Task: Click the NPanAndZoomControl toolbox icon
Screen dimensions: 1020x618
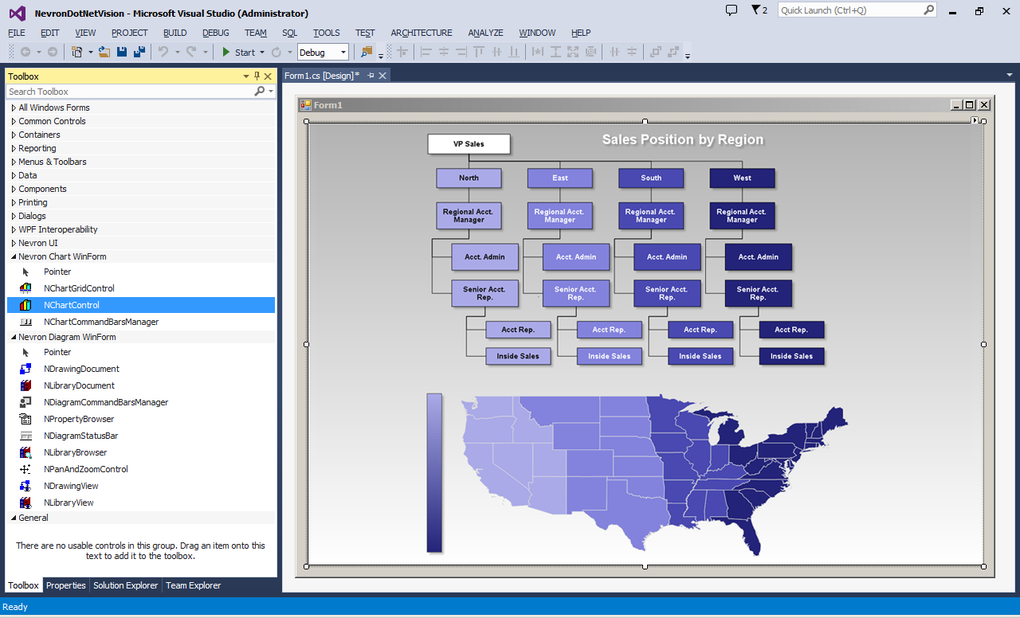Action: pyautogui.click(x=24, y=469)
